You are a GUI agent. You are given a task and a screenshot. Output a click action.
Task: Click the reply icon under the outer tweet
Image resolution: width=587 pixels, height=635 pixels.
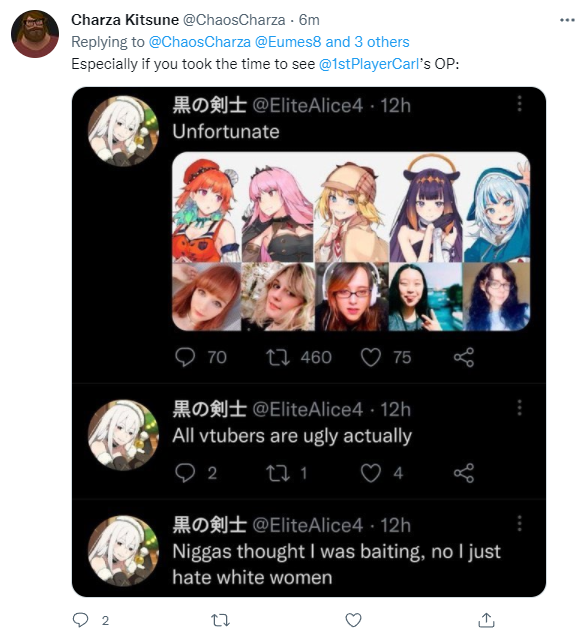(80, 620)
